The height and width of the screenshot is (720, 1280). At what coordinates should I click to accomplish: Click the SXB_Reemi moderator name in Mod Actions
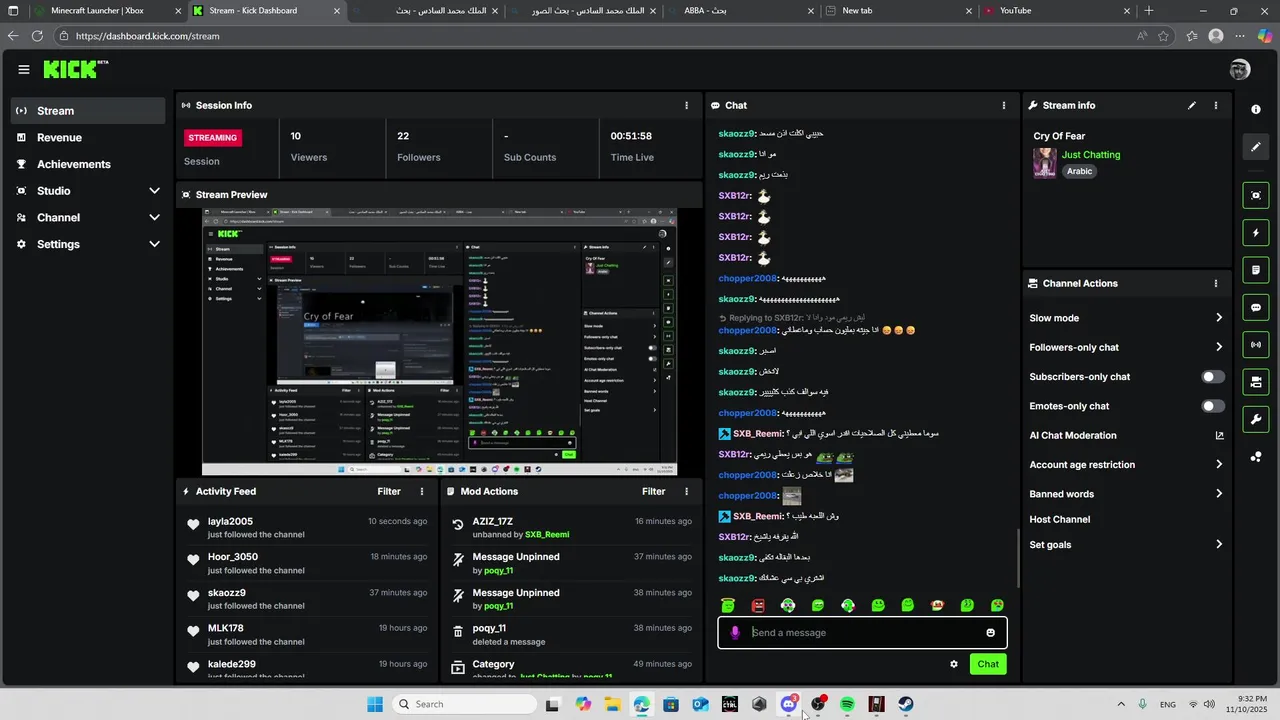click(x=547, y=535)
